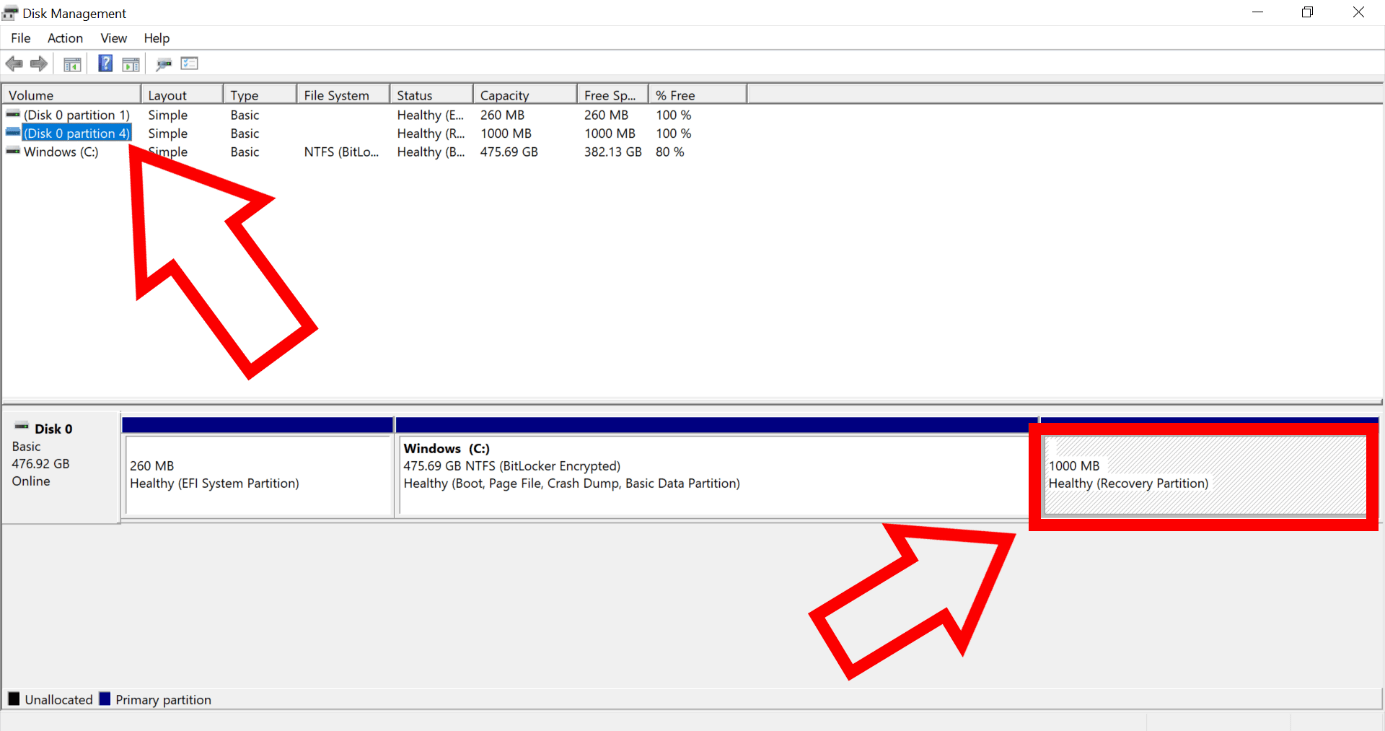
Task: Open the Help menu
Action: [156, 38]
